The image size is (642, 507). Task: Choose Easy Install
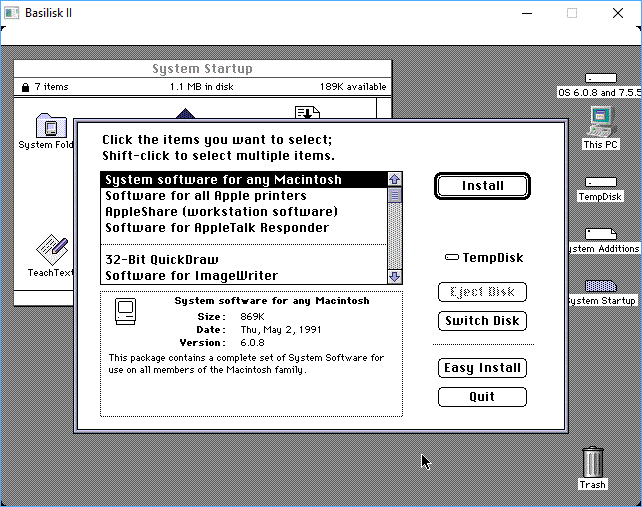click(482, 368)
